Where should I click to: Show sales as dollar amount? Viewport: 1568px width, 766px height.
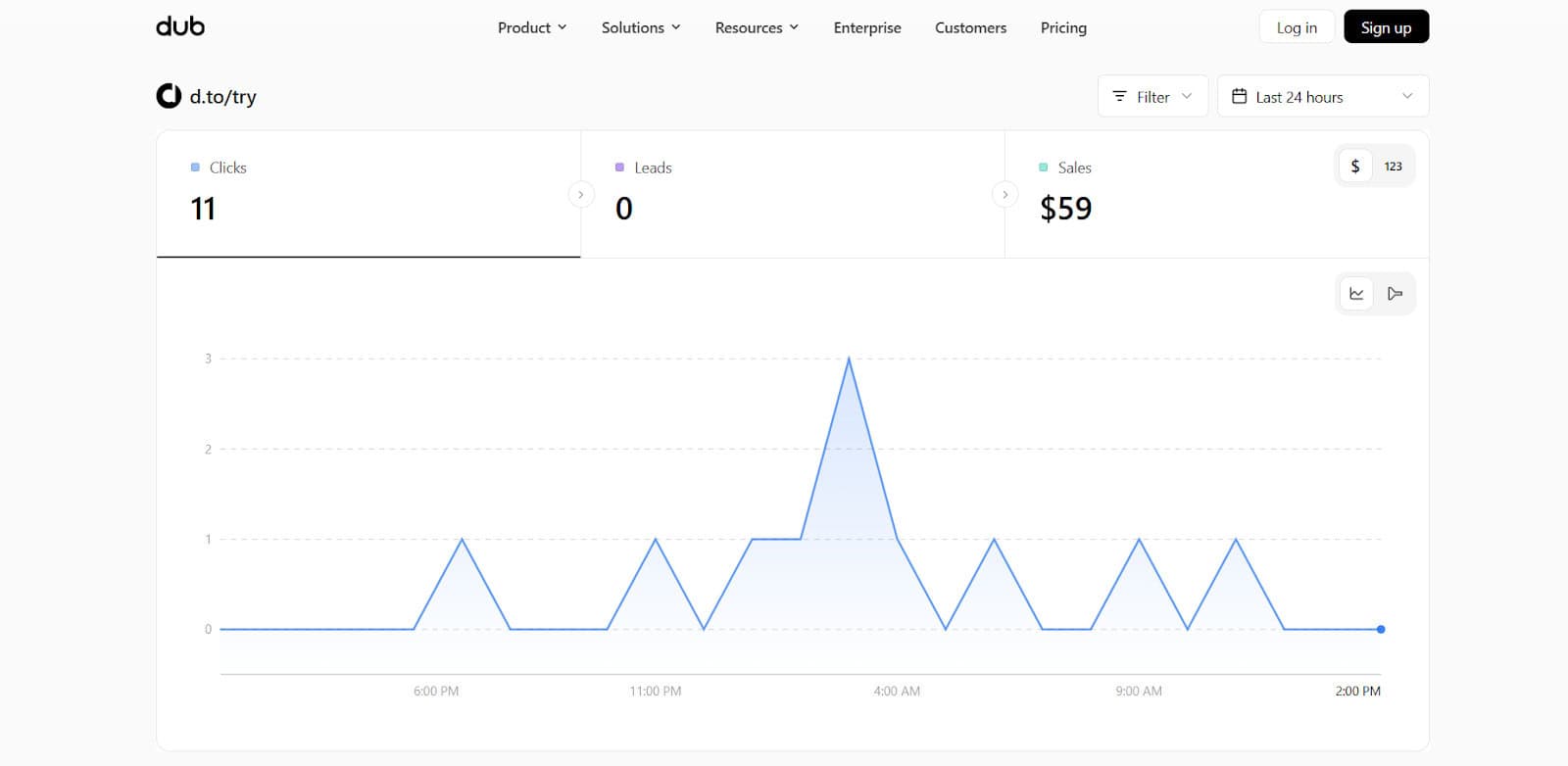pyautogui.click(x=1355, y=167)
